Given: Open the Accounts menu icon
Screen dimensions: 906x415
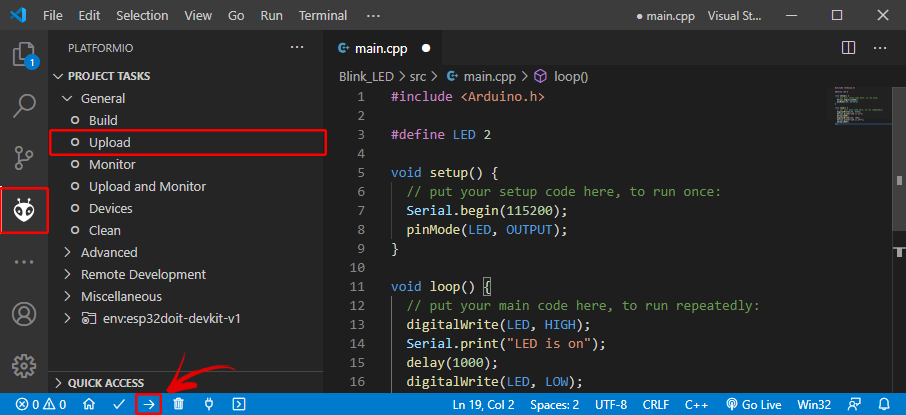Looking at the screenshot, I should [24, 314].
